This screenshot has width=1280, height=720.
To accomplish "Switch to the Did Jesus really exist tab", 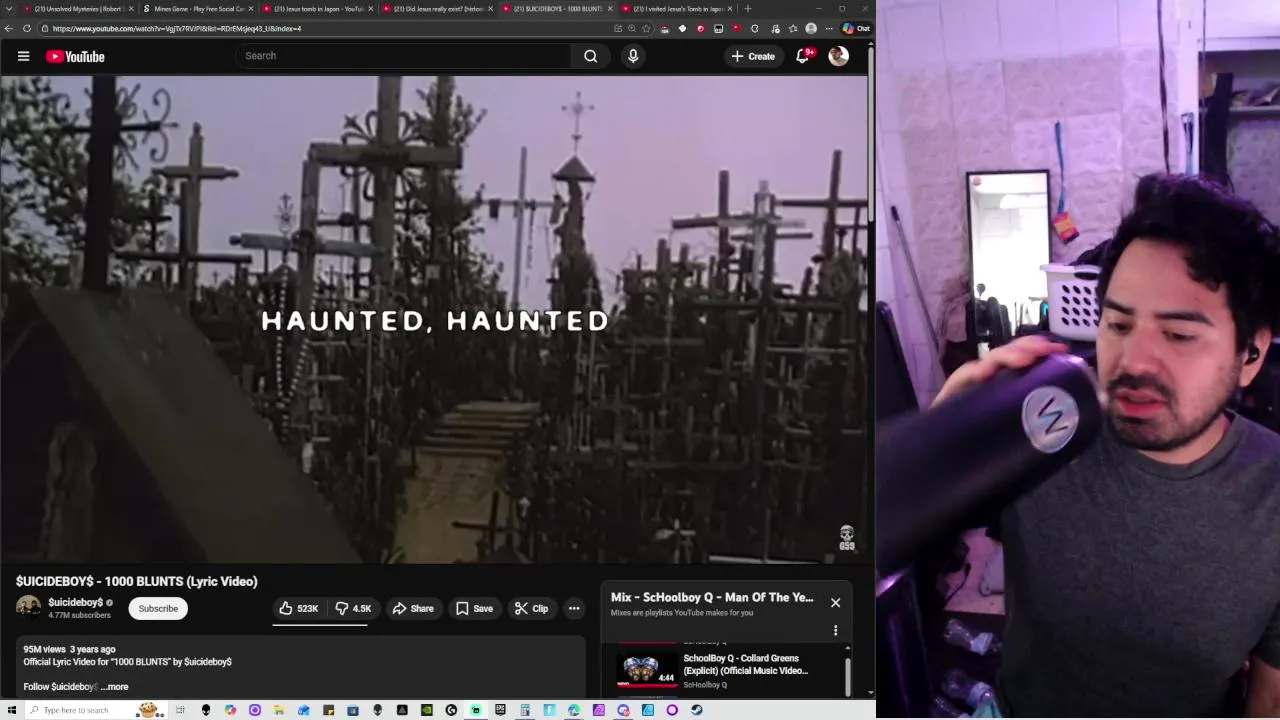I will tap(438, 9).
